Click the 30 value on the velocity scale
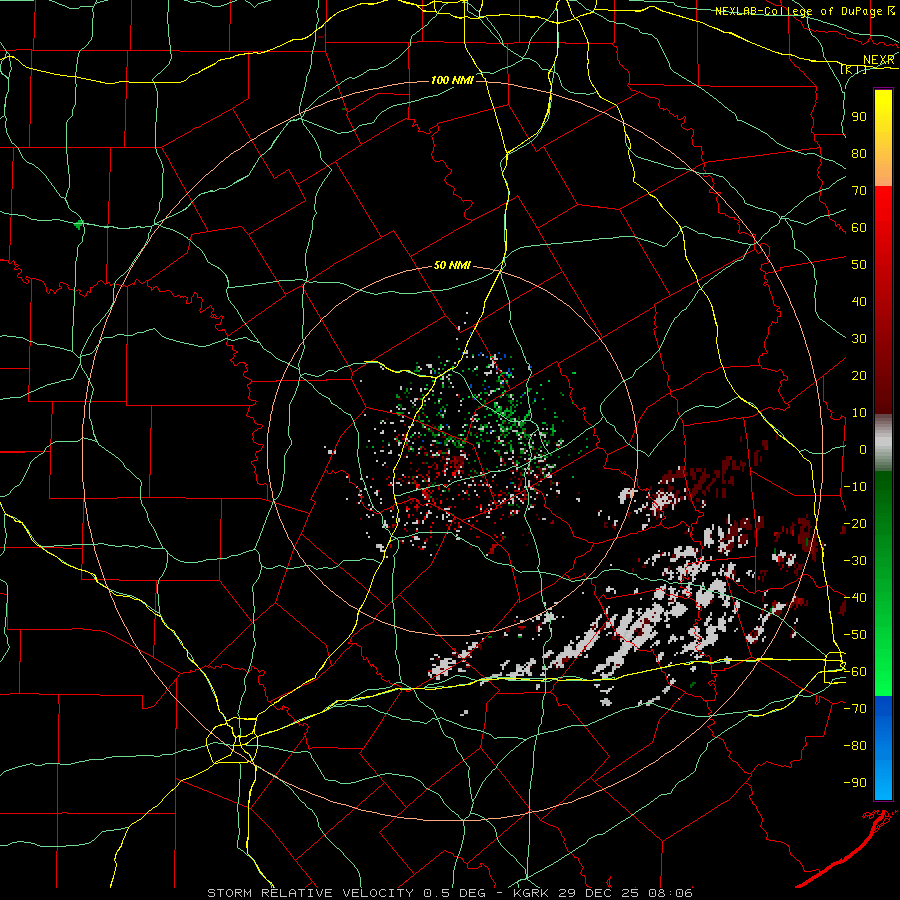900x900 pixels. 859,339
